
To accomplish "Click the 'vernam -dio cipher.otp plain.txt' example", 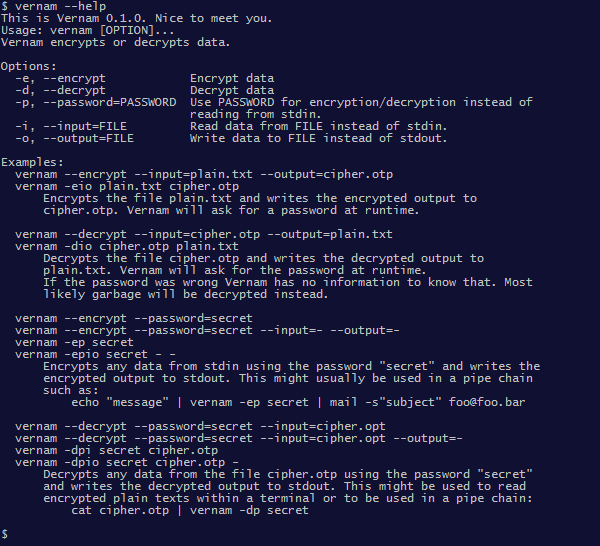I will [127, 246].
